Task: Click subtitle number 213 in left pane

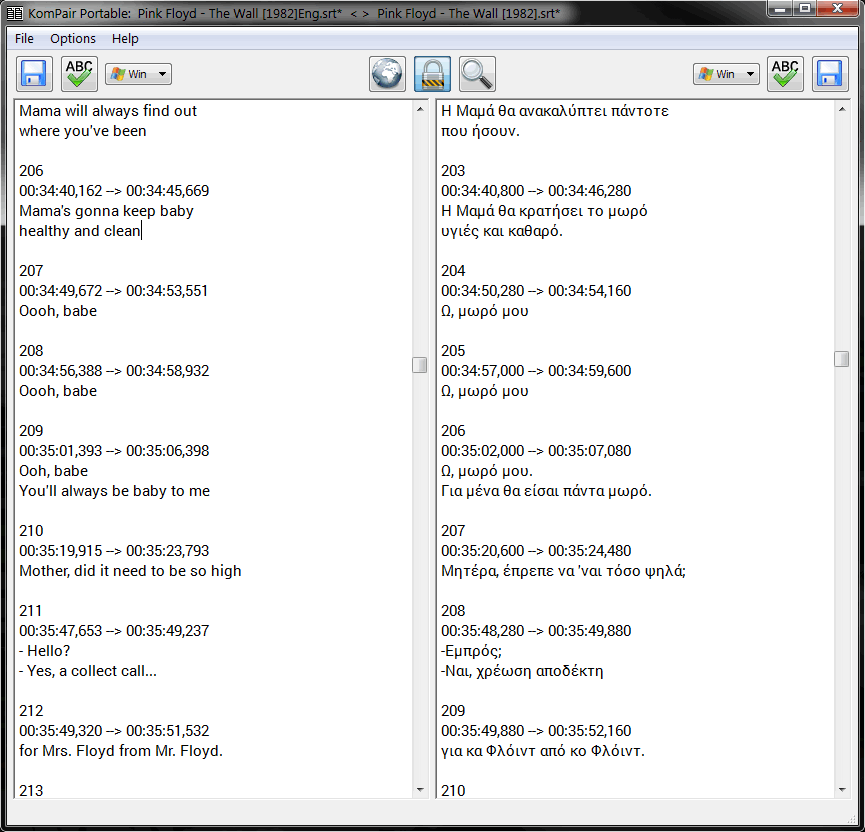Action: 31,791
